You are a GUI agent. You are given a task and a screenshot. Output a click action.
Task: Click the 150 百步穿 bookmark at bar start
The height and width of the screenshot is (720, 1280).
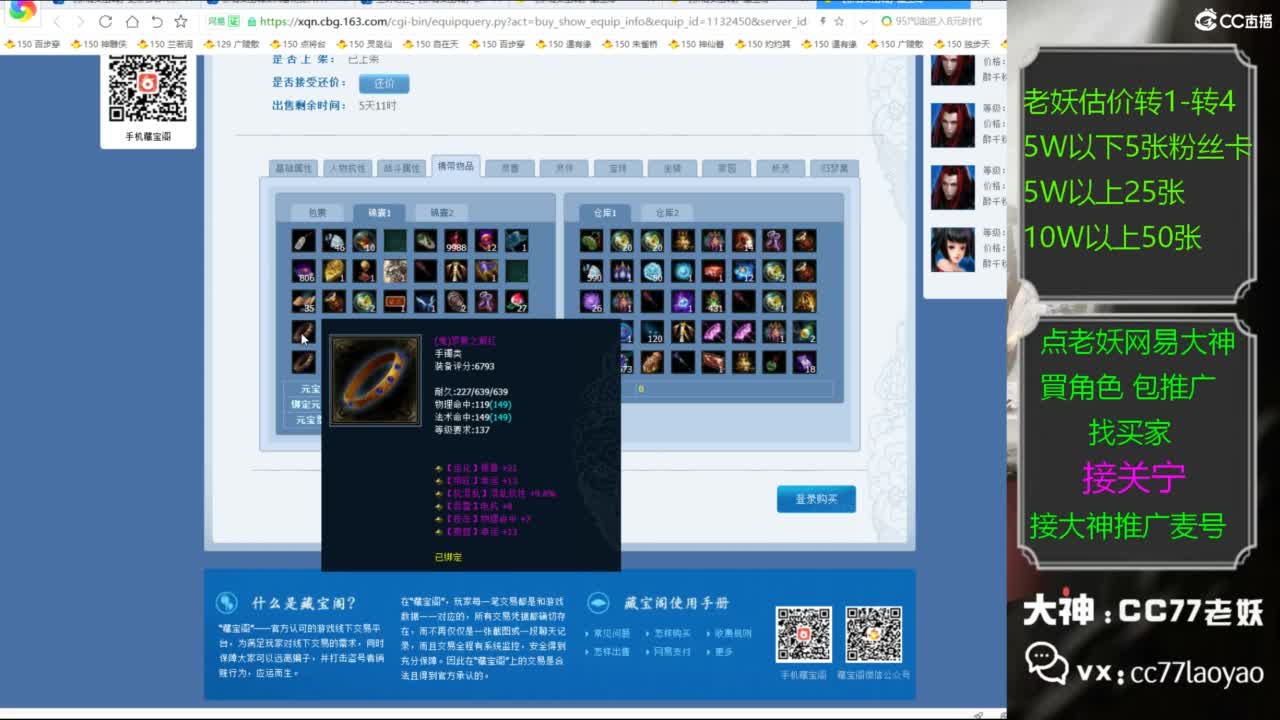[33, 44]
